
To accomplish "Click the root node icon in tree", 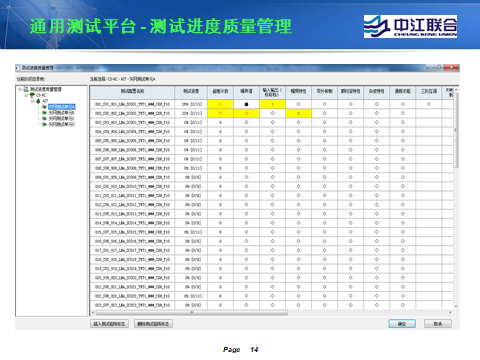I will (x=26, y=89).
